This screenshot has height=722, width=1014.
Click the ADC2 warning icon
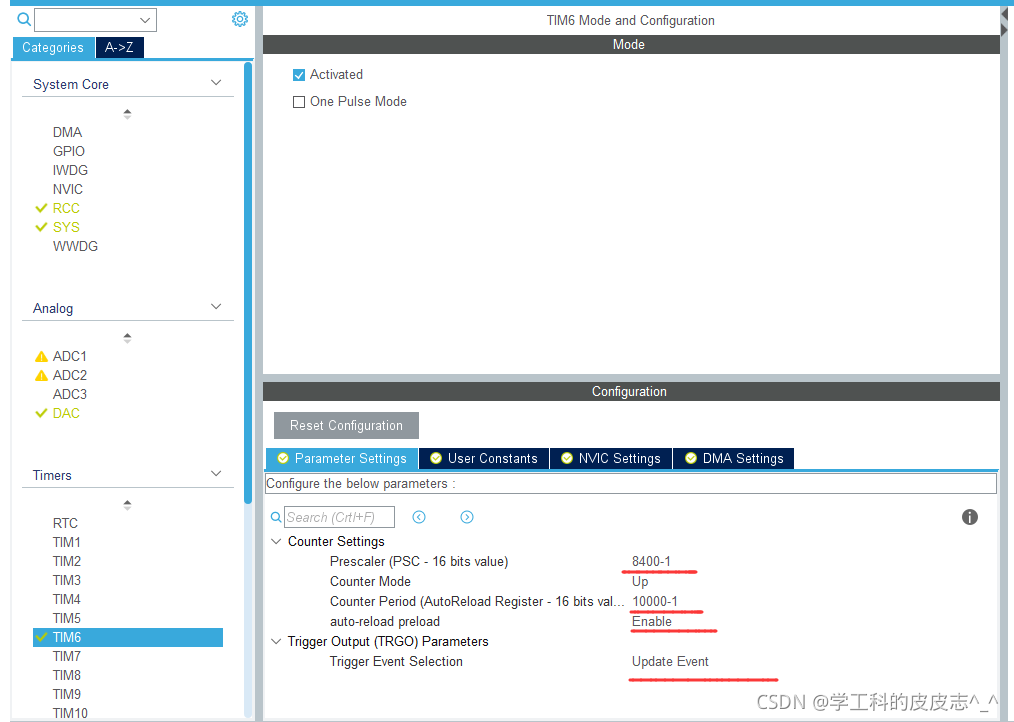tap(41, 375)
